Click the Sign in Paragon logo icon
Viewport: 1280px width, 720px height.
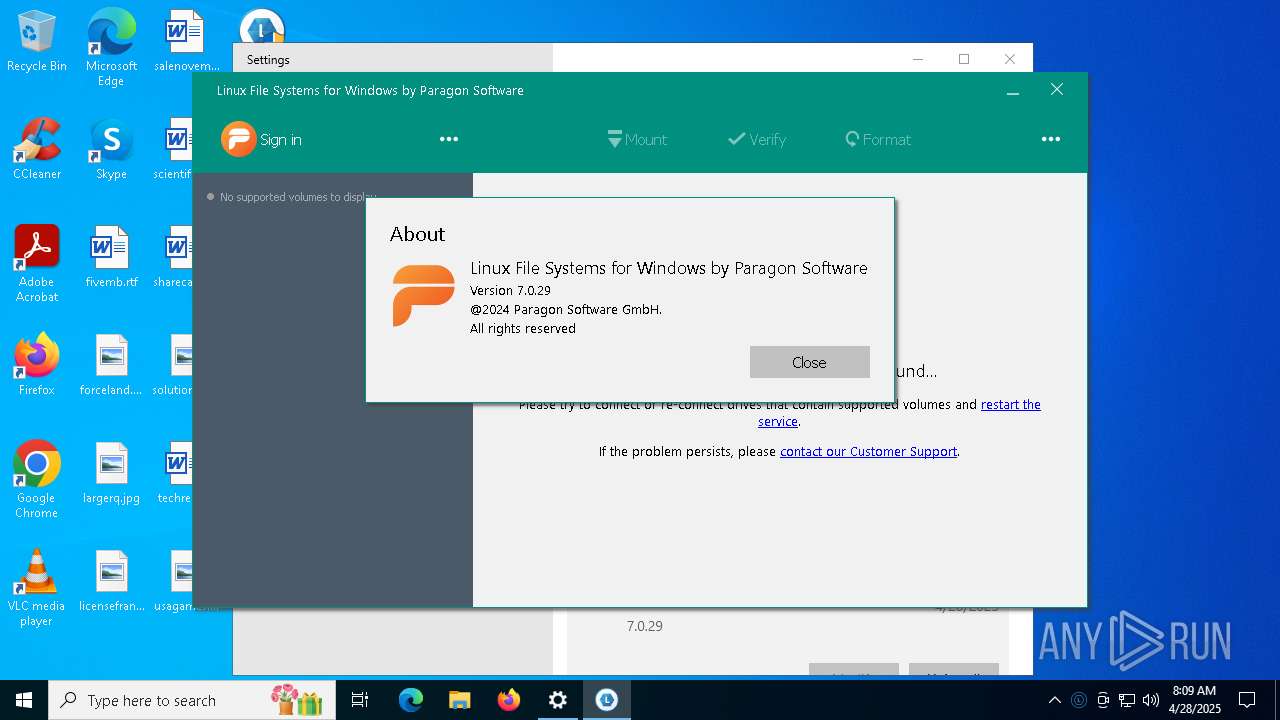click(x=238, y=139)
